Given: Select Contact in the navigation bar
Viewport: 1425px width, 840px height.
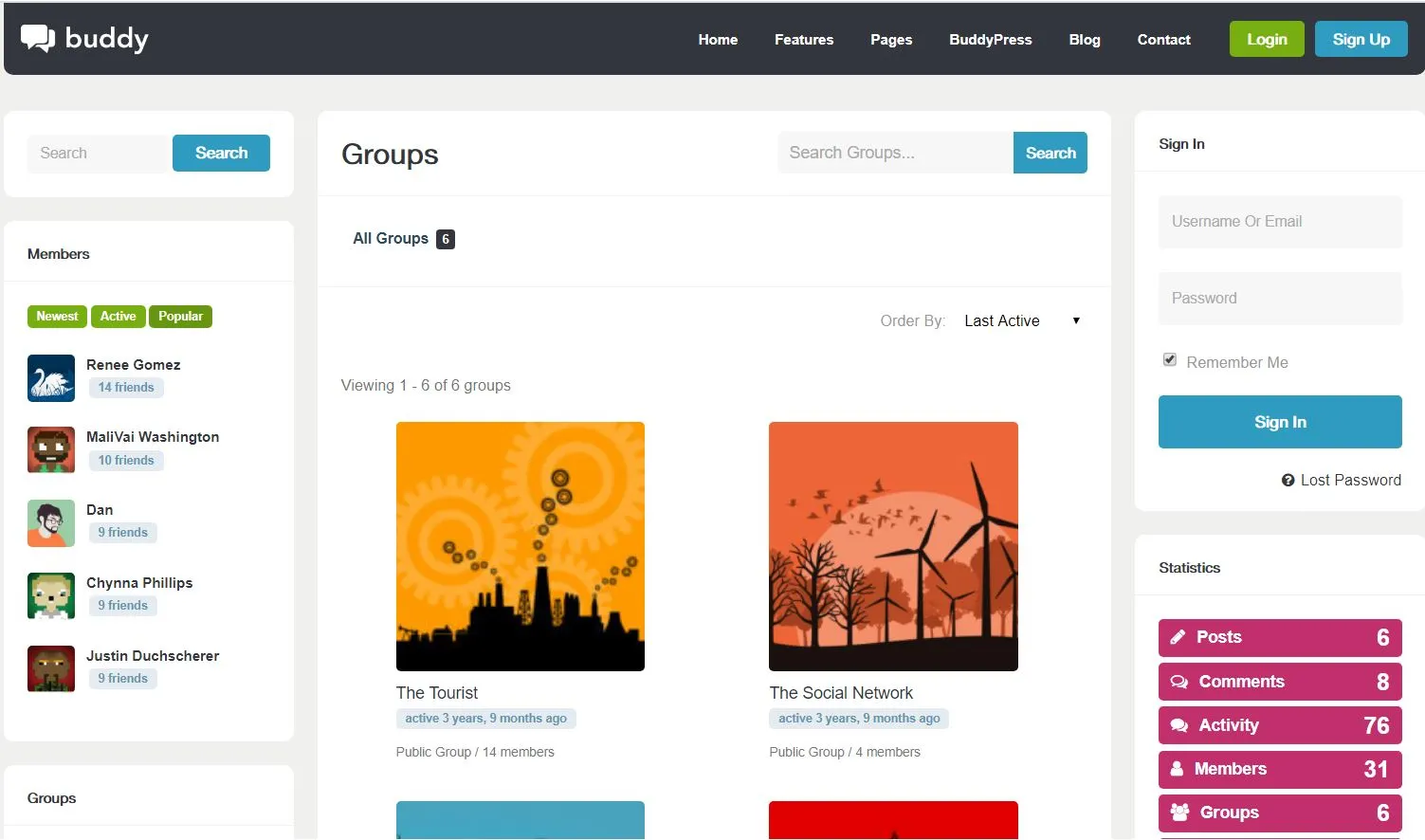Looking at the screenshot, I should point(1163,39).
